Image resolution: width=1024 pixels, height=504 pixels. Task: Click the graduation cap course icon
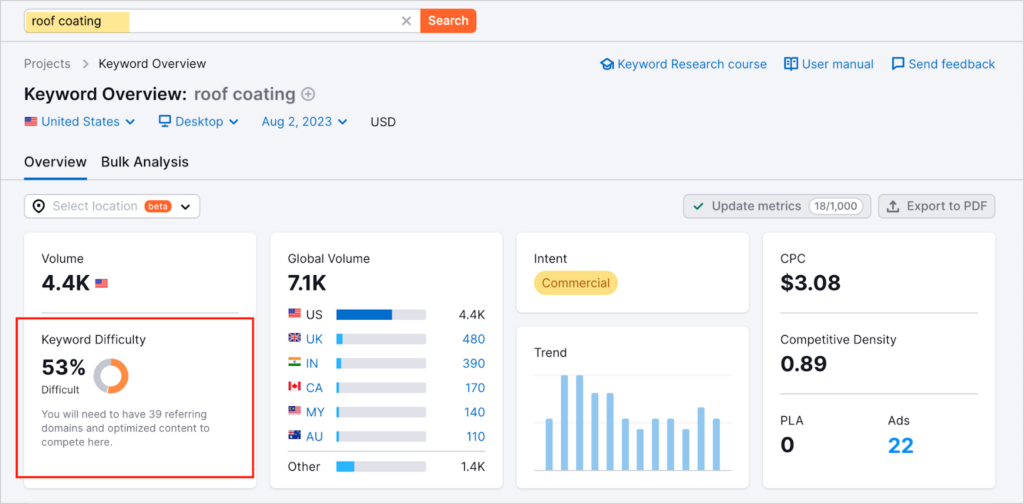[607, 64]
